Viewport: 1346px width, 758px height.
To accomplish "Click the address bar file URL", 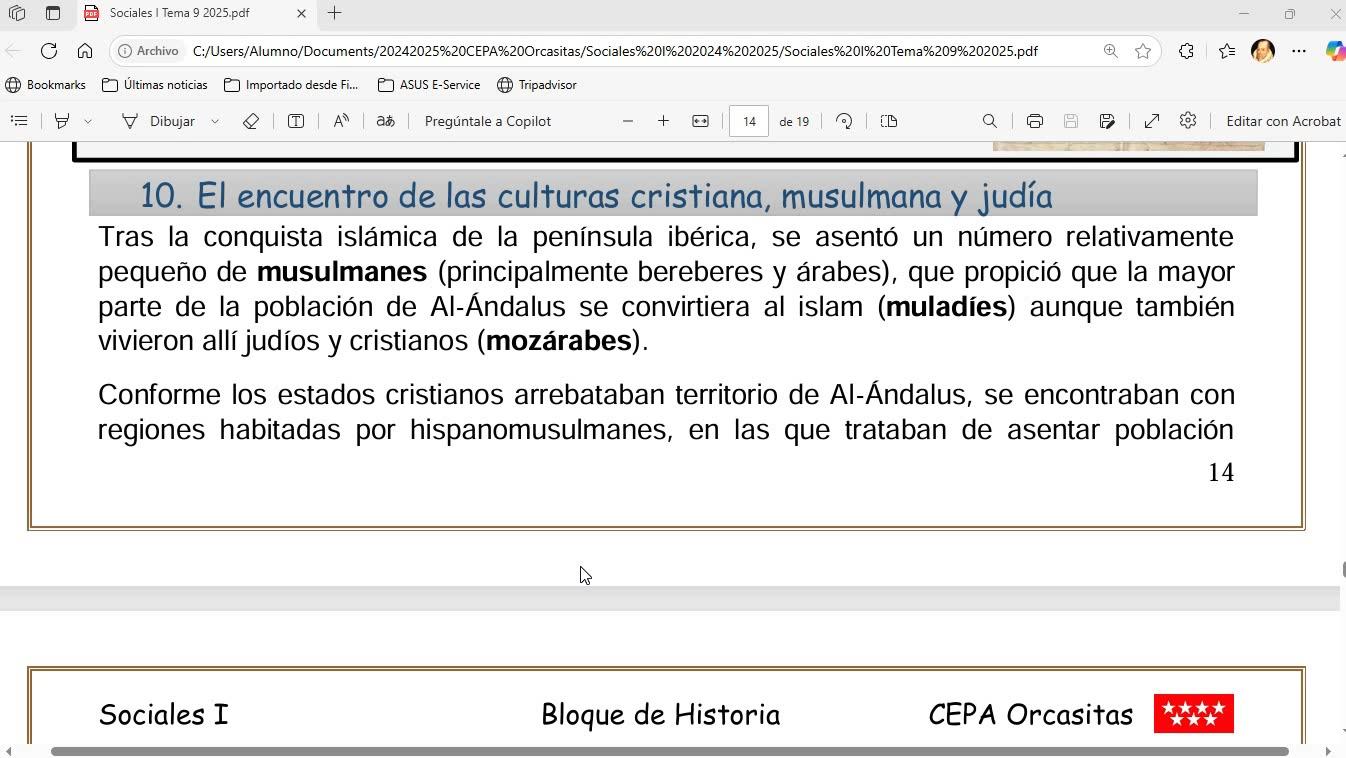I will pos(615,51).
